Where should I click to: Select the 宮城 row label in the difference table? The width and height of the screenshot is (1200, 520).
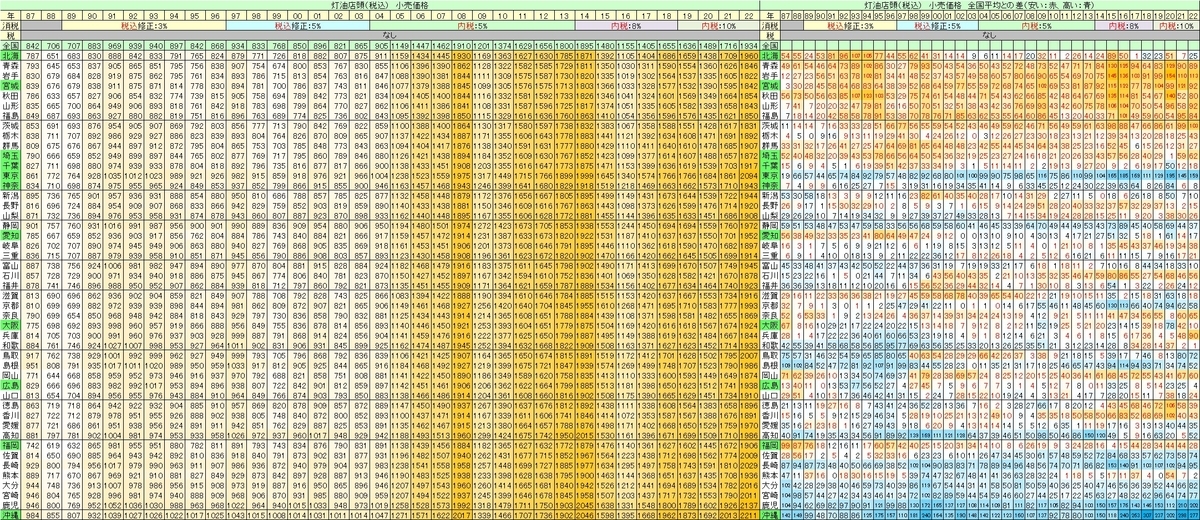(770, 85)
